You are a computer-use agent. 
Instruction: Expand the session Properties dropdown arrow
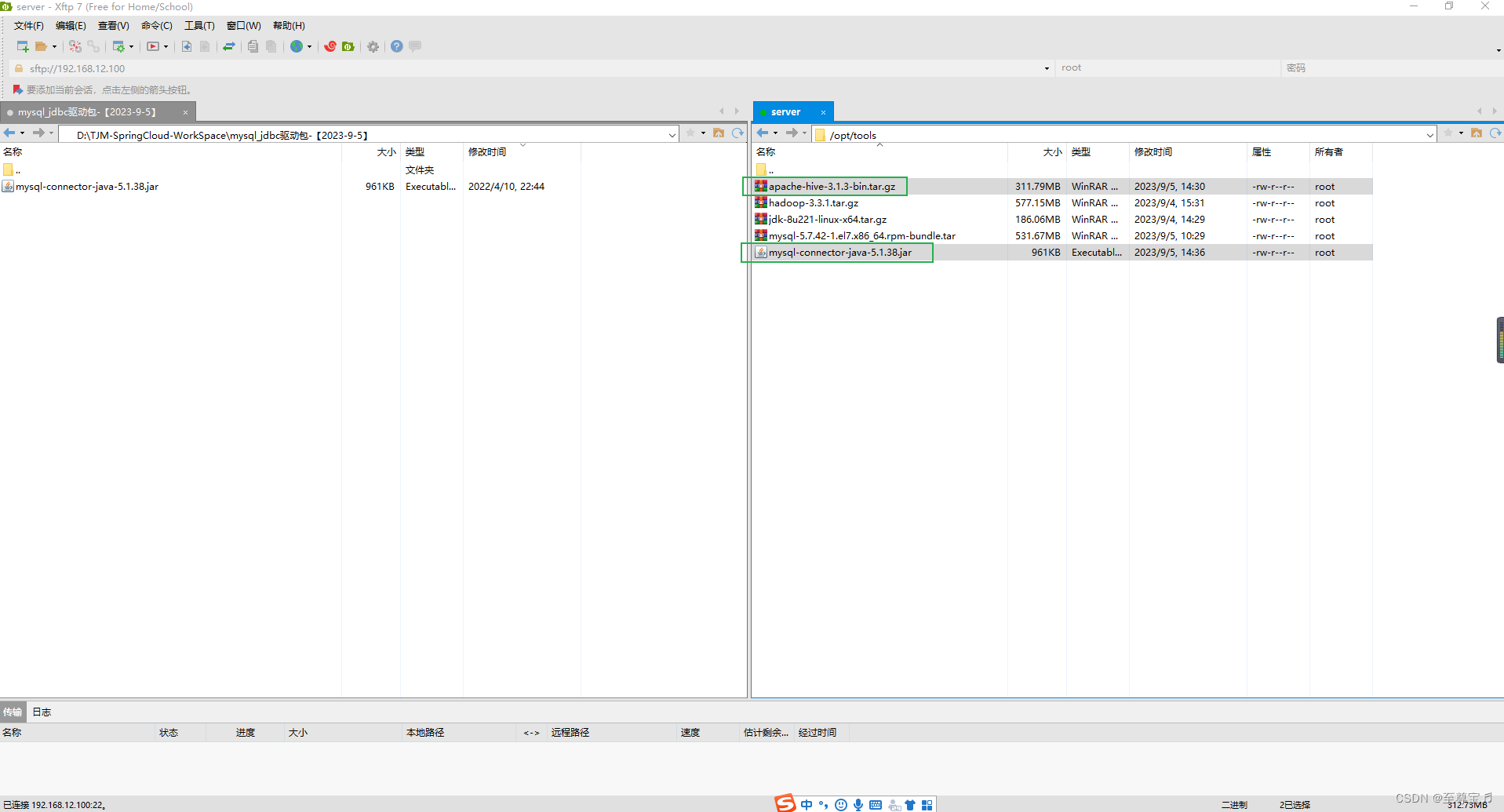(x=131, y=47)
